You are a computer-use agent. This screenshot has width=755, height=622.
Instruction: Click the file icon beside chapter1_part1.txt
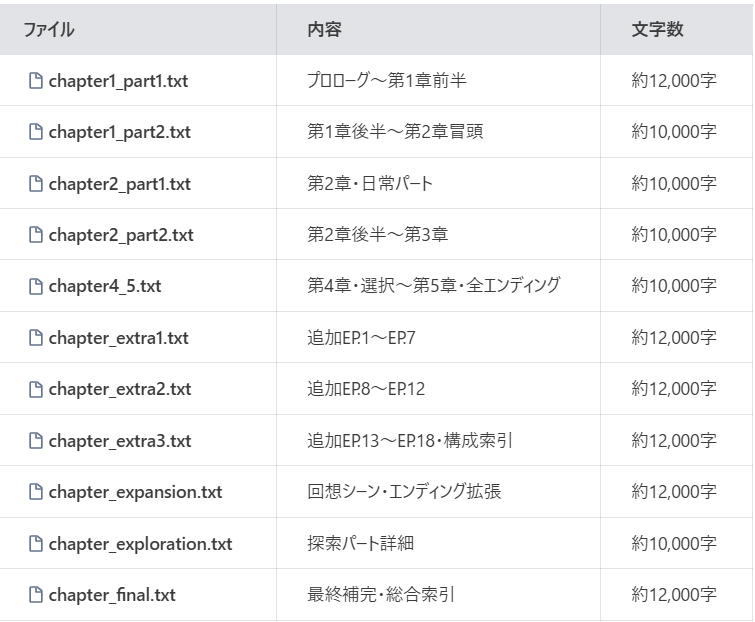click(x=36, y=81)
